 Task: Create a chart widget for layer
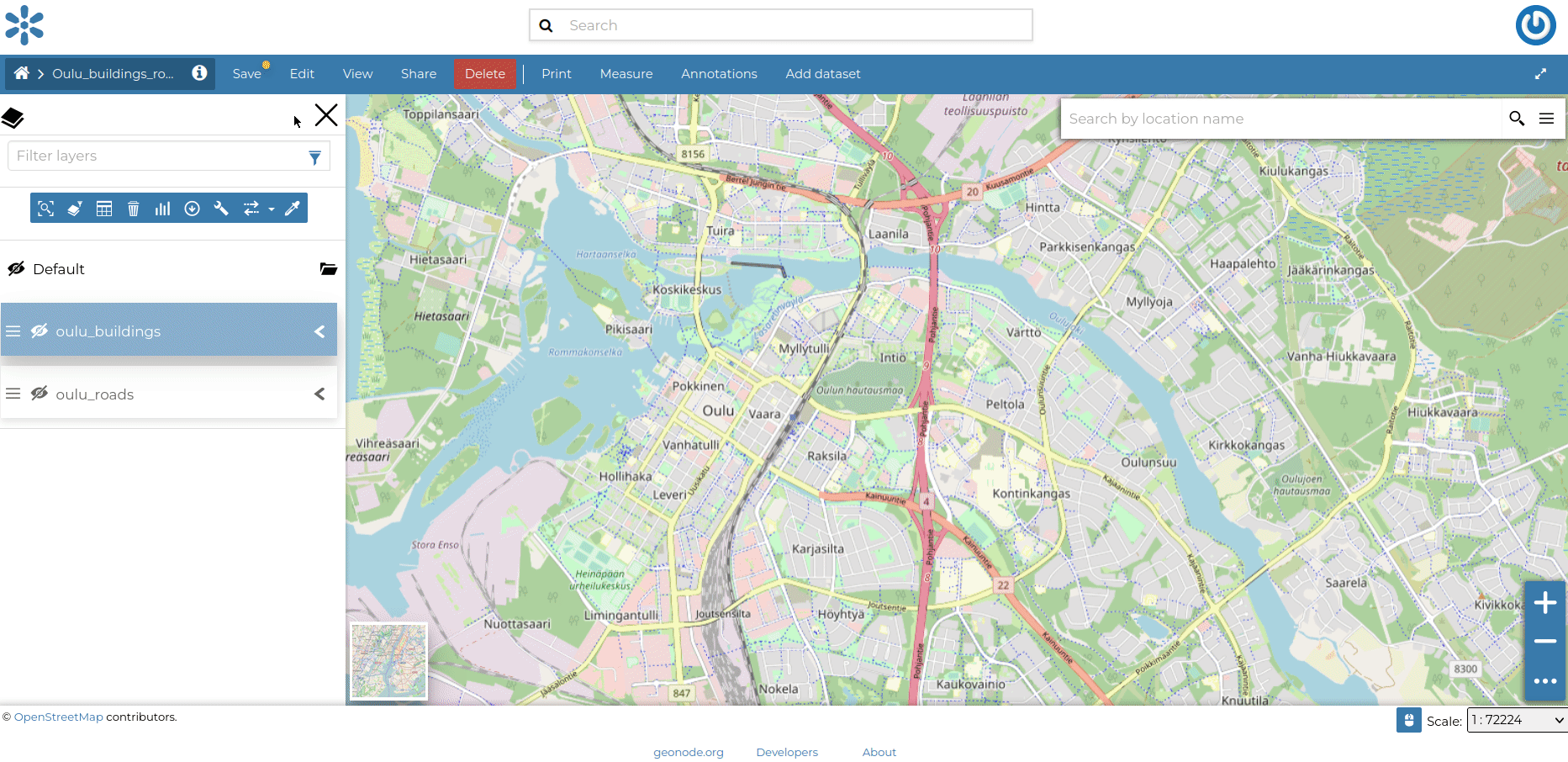pos(162,209)
